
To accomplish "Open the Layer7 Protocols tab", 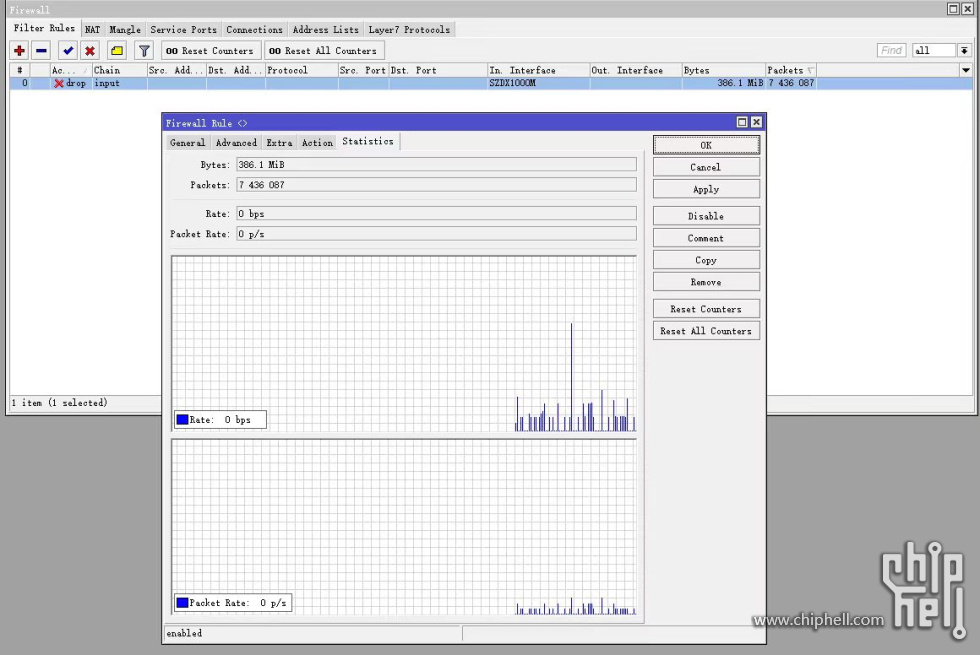I will [x=409, y=29].
